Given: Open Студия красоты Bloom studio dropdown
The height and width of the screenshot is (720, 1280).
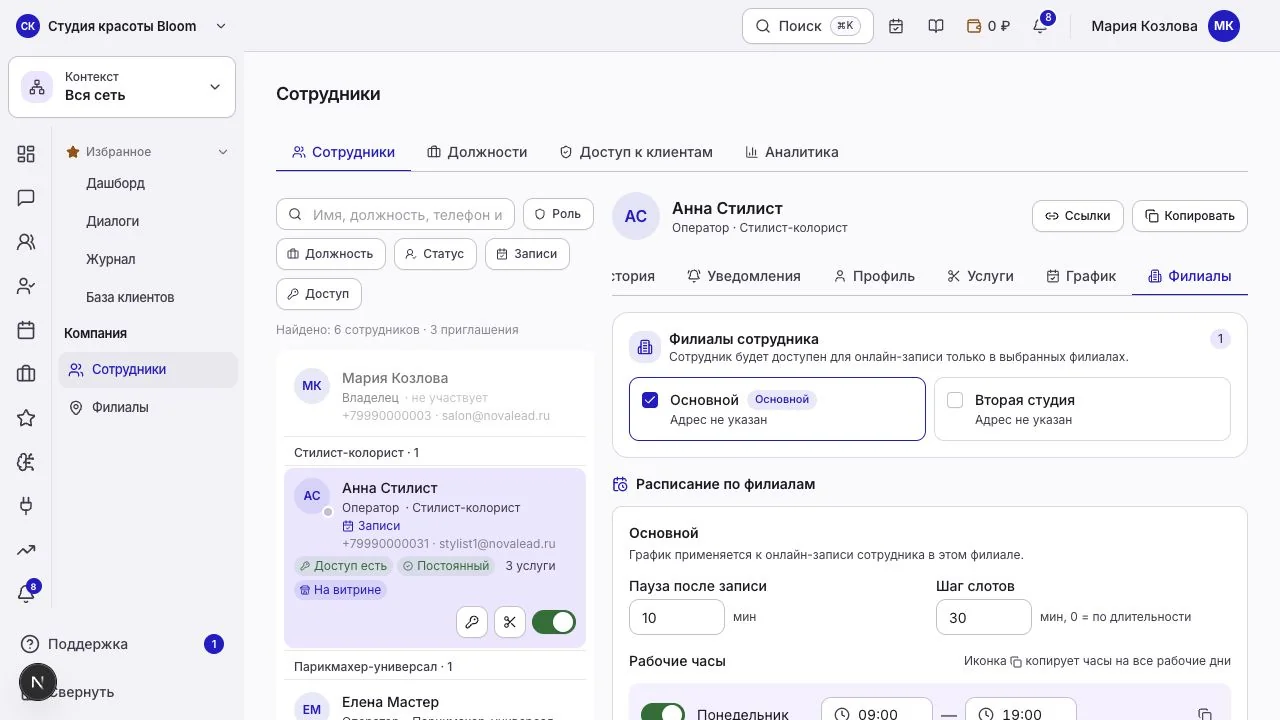Looking at the screenshot, I should (x=122, y=26).
